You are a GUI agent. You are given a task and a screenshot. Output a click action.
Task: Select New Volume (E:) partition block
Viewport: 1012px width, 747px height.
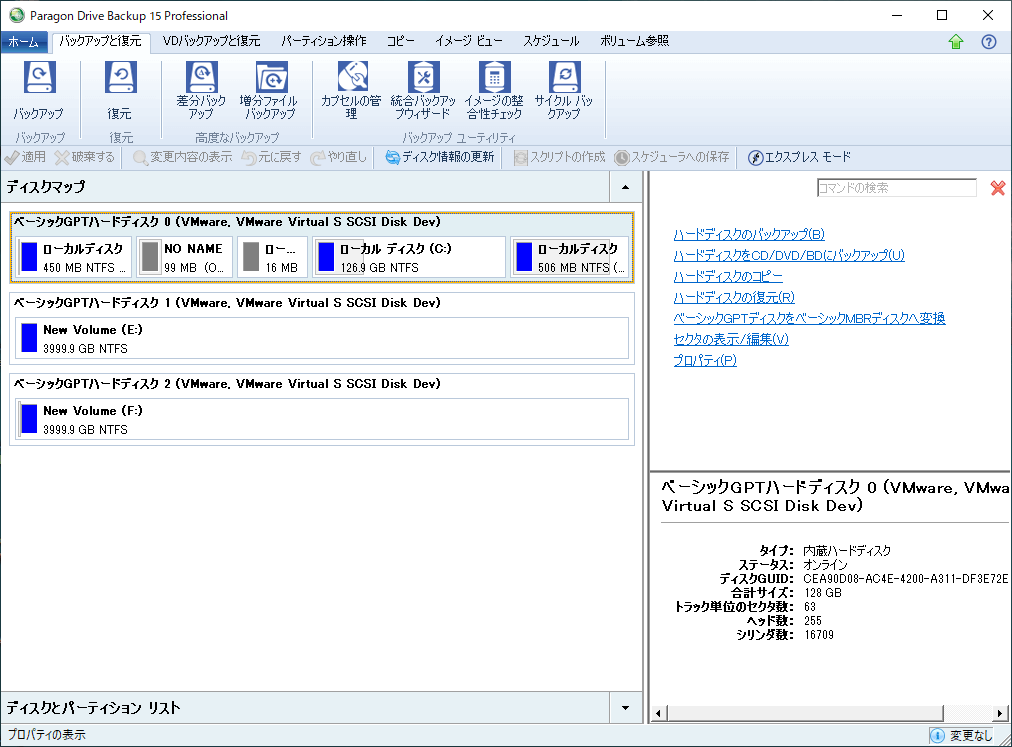tap(322, 338)
